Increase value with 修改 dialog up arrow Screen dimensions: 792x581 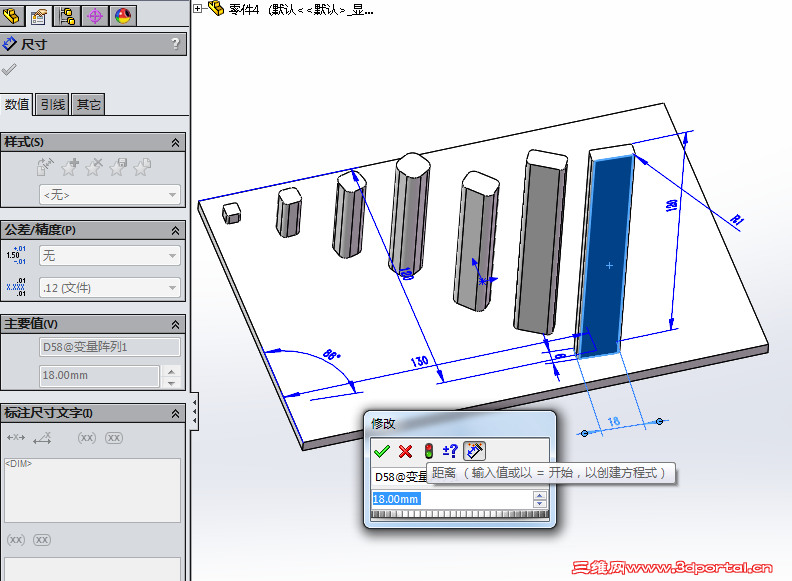pos(539,496)
